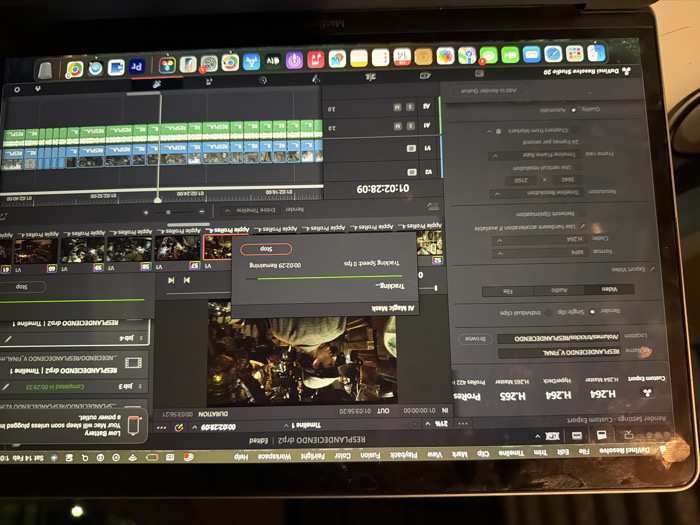Open the Fairlight menu in menu bar

pyautogui.click(x=313, y=456)
